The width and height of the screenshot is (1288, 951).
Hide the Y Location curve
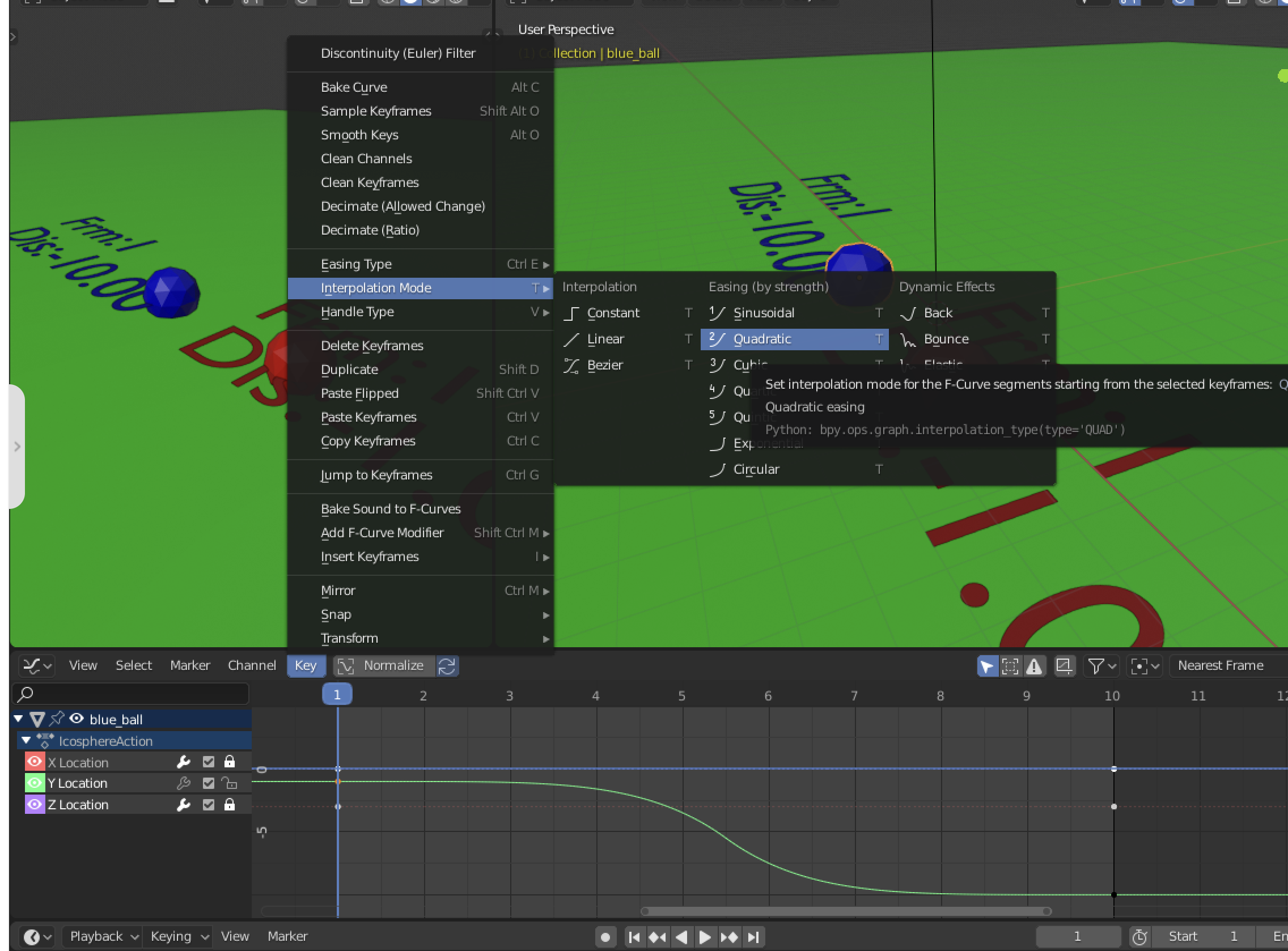(35, 783)
